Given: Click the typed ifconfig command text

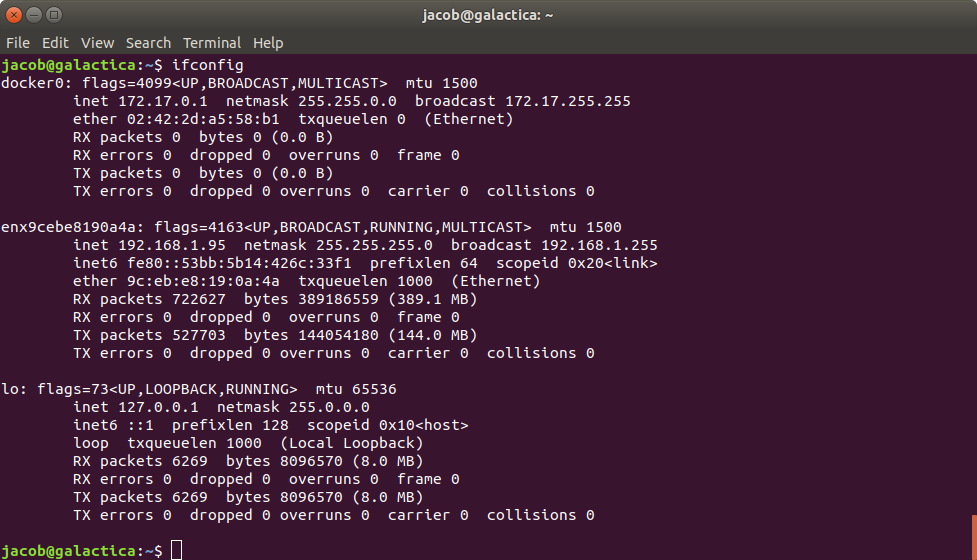Looking at the screenshot, I should (x=208, y=65).
